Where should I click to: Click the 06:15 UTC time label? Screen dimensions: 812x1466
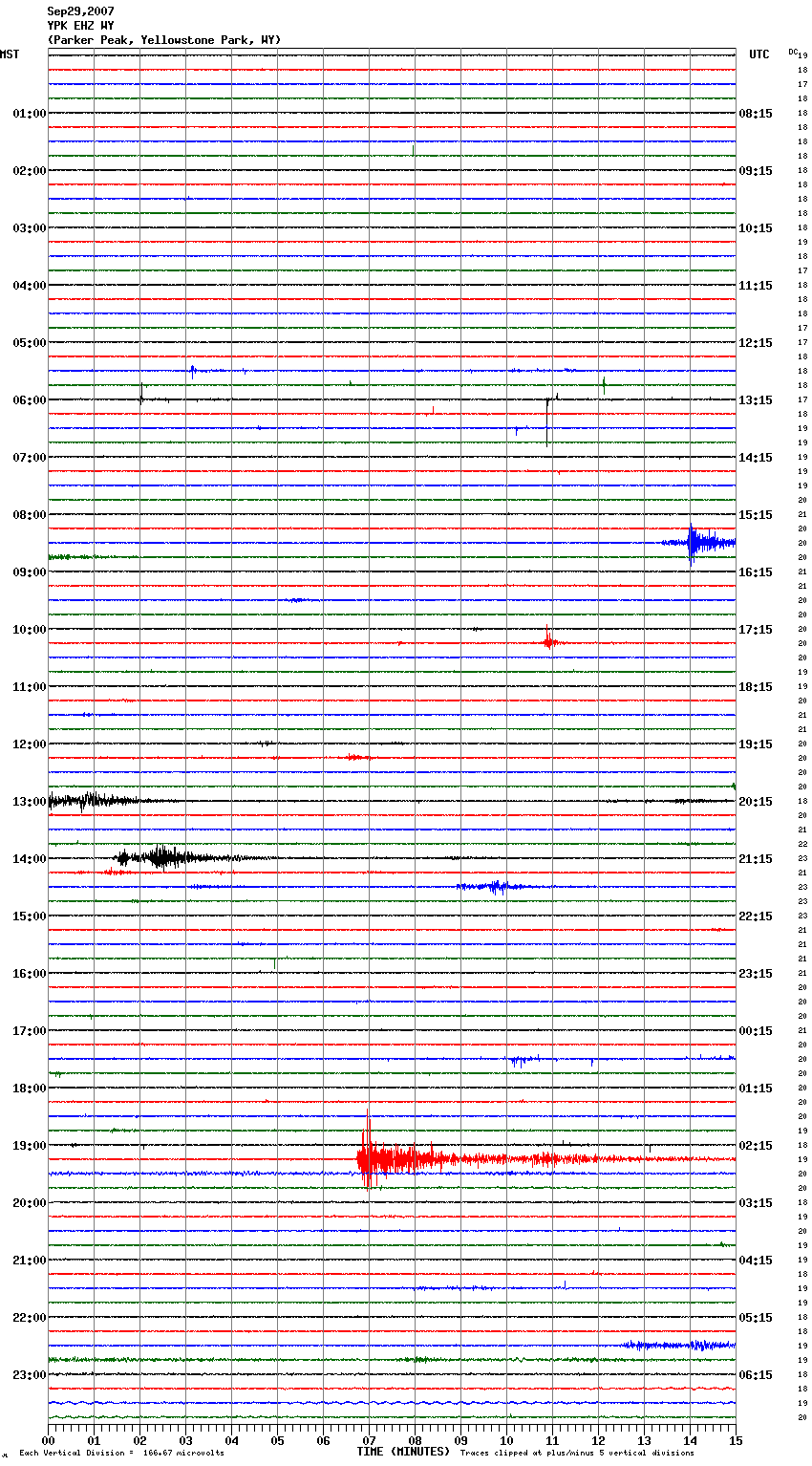(x=756, y=1375)
